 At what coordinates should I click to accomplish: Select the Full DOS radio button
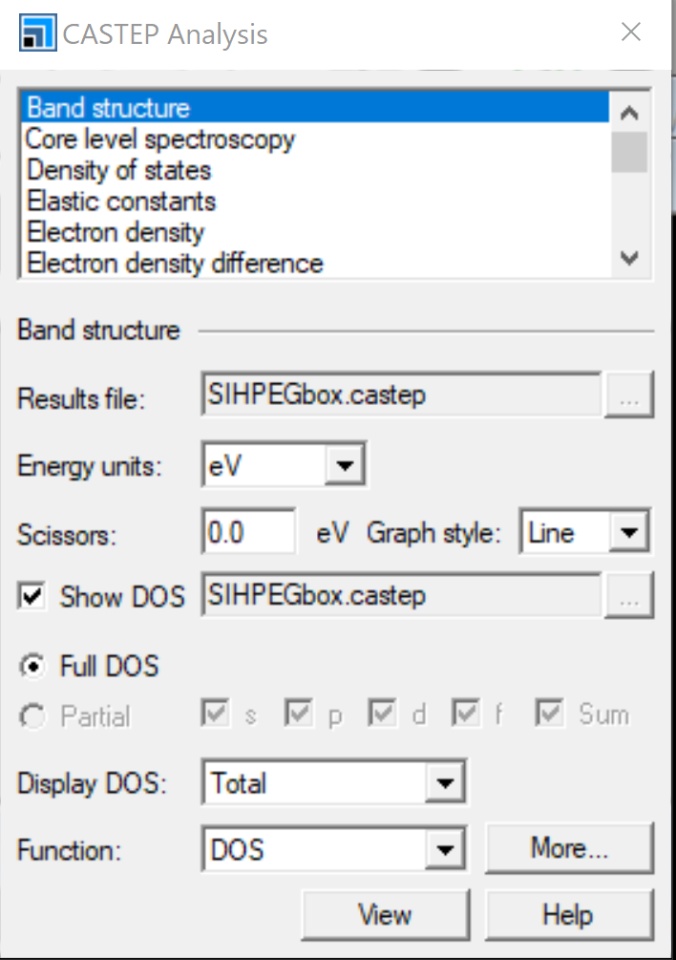pyautogui.click(x=32, y=666)
